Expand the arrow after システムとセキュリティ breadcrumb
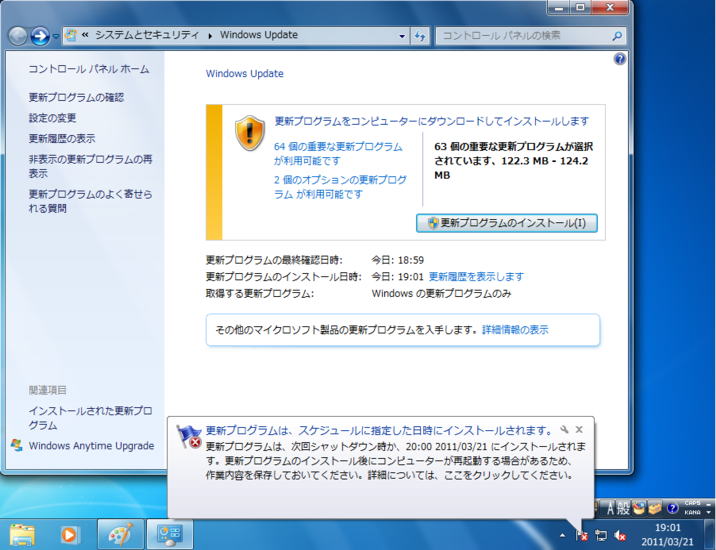Image resolution: width=716 pixels, height=550 pixels. coord(210,36)
